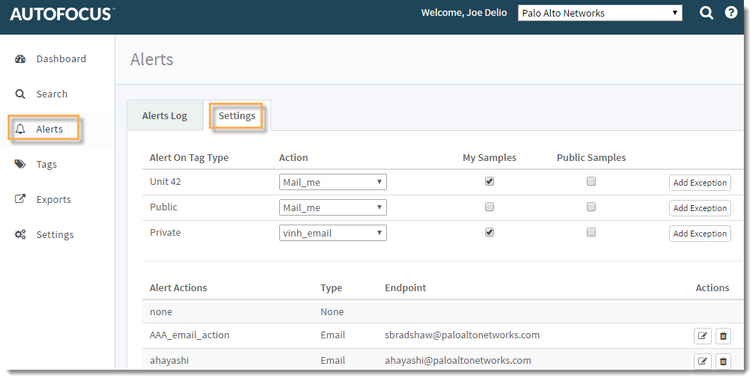This screenshot has width=755, height=381.
Task: Delete the AAA_email_action alert action
Action: pos(723,336)
